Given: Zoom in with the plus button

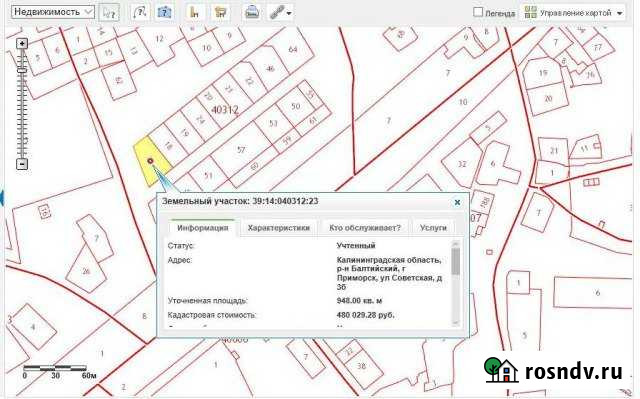Looking at the screenshot, I should (22, 43).
